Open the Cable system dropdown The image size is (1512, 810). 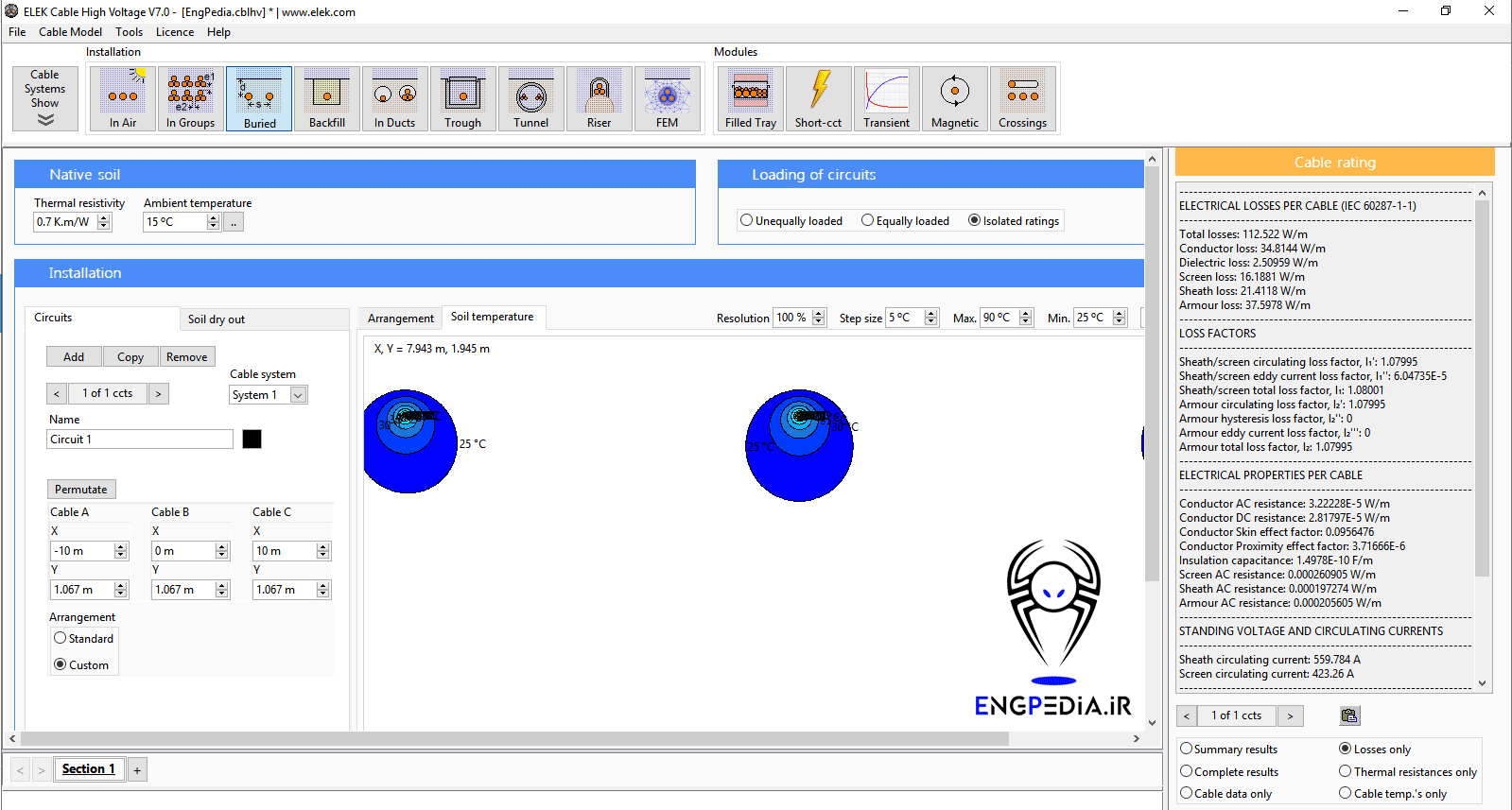tap(298, 395)
